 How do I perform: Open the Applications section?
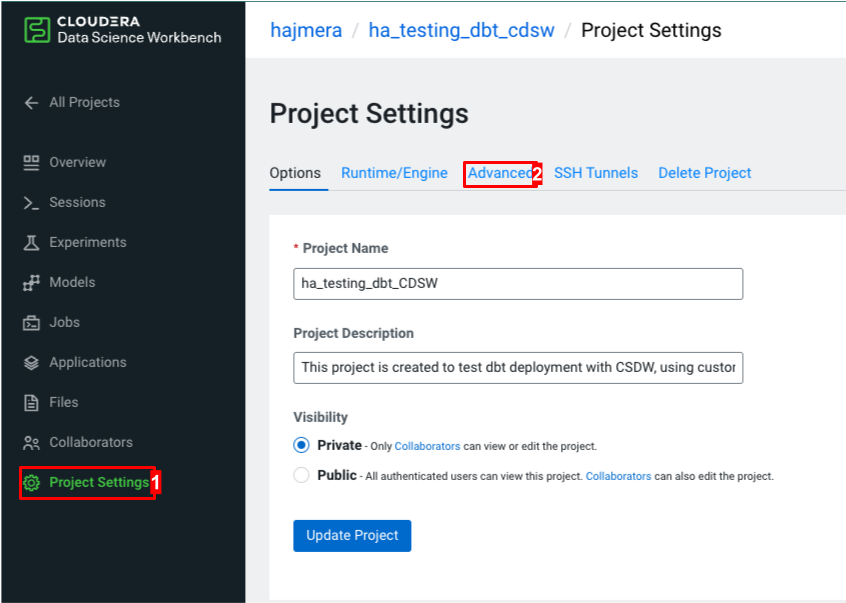point(86,362)
